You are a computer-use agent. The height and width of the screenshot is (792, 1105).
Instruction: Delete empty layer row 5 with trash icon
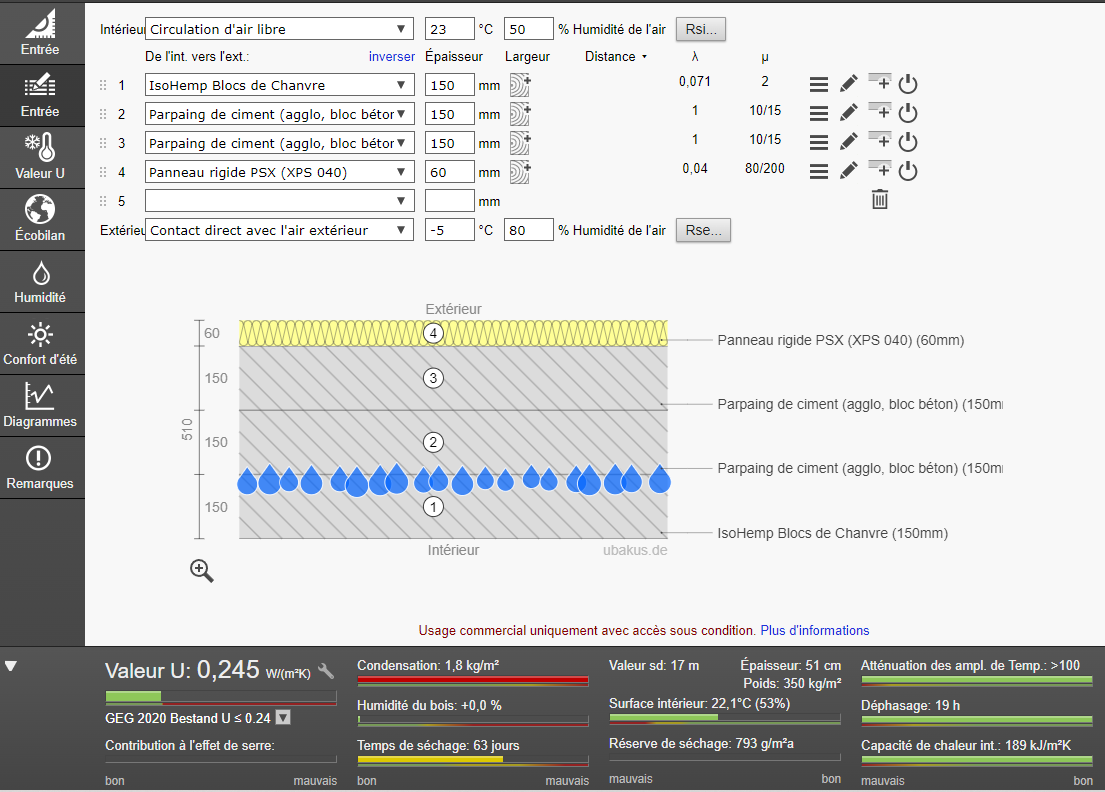click(x=879, y=199)
